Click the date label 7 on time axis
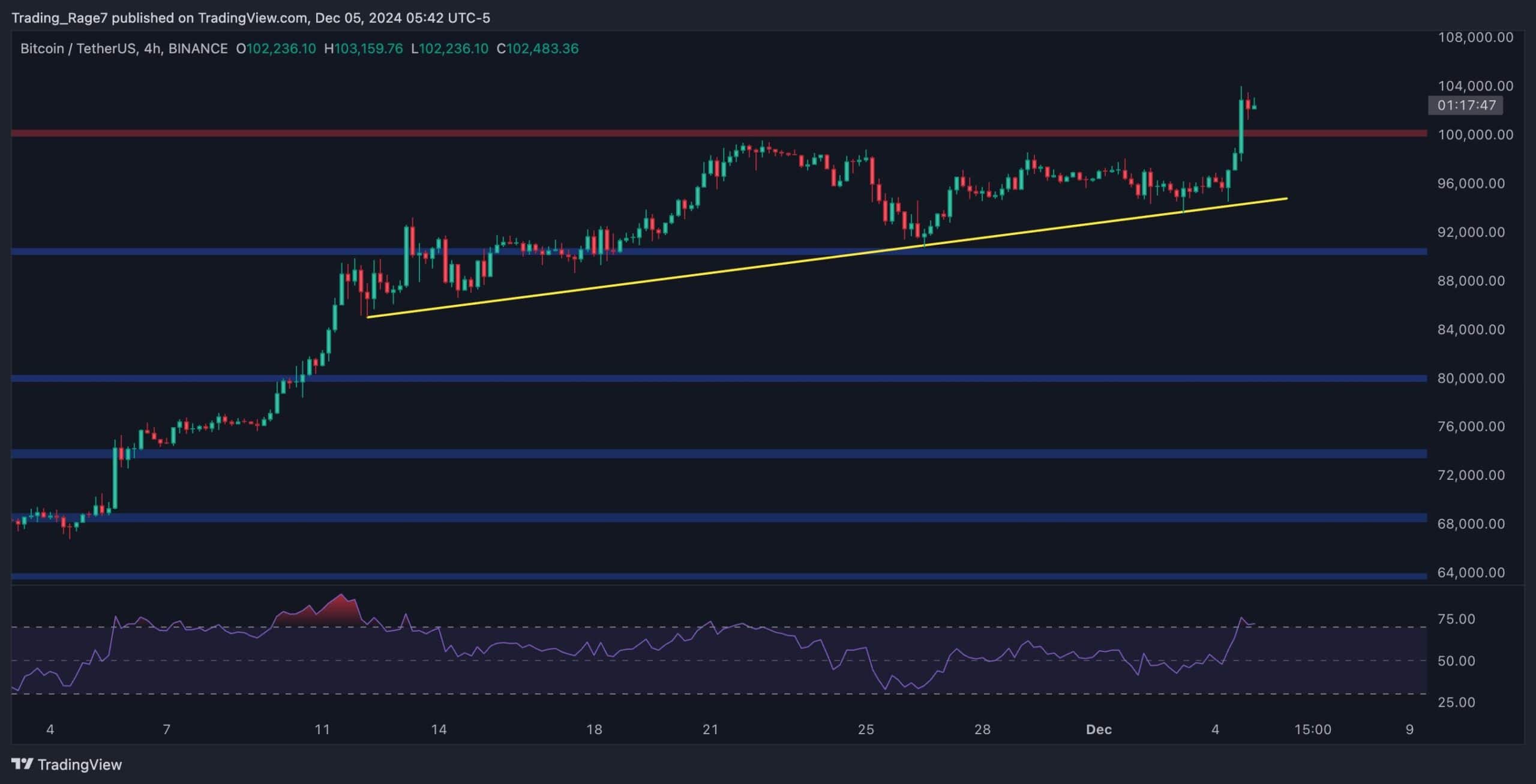1536x784 pixels. tap(167, 729)
